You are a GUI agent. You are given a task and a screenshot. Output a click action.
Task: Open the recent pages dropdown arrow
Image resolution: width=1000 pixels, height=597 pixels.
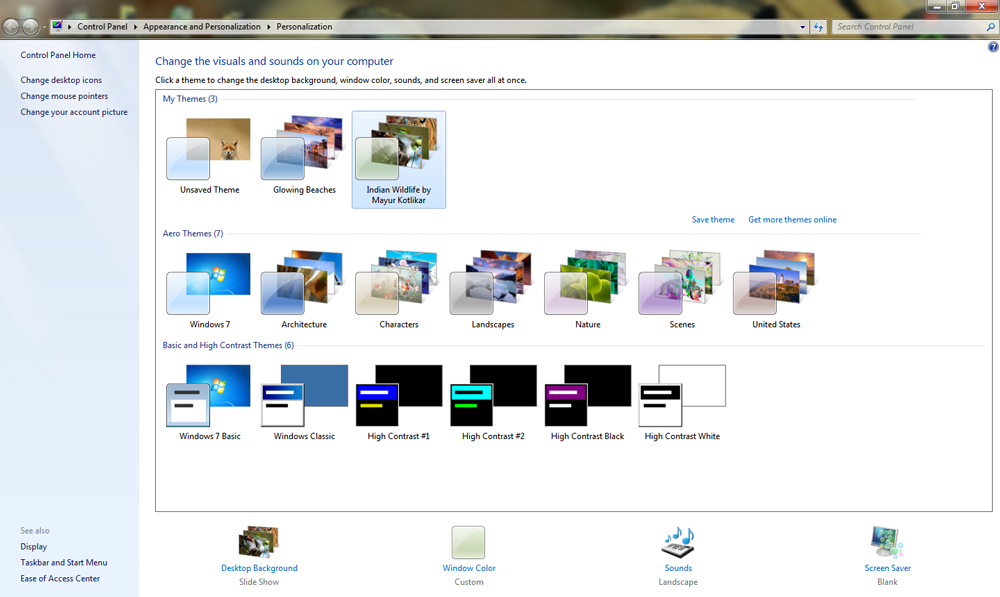[x=44, y=27]
